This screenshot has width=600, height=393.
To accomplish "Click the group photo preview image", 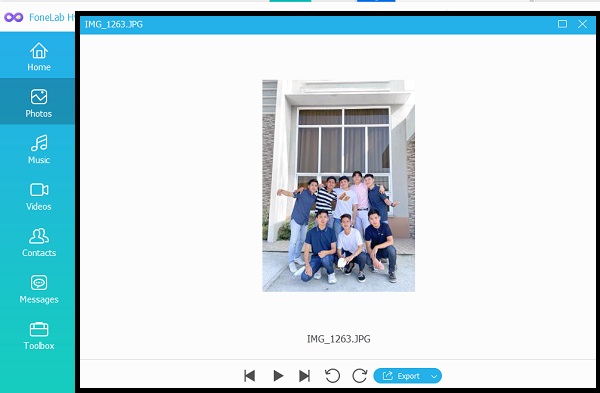I will tap(338, 186).
